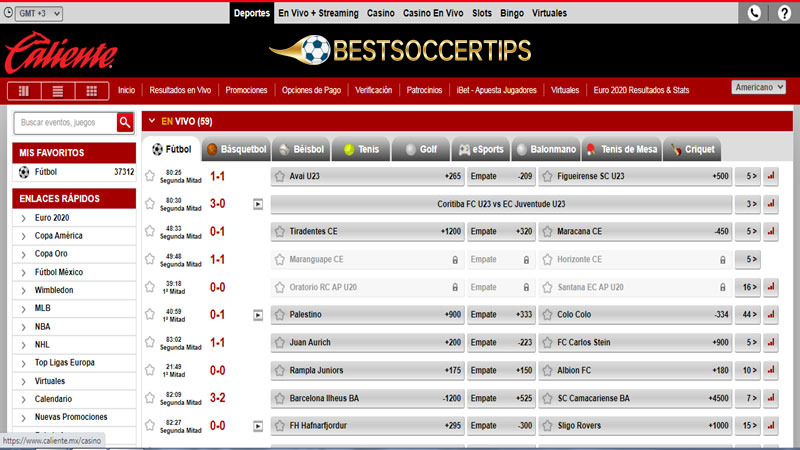
Task: Favorite the Palestino match row star
Action: tap(149, 314)
